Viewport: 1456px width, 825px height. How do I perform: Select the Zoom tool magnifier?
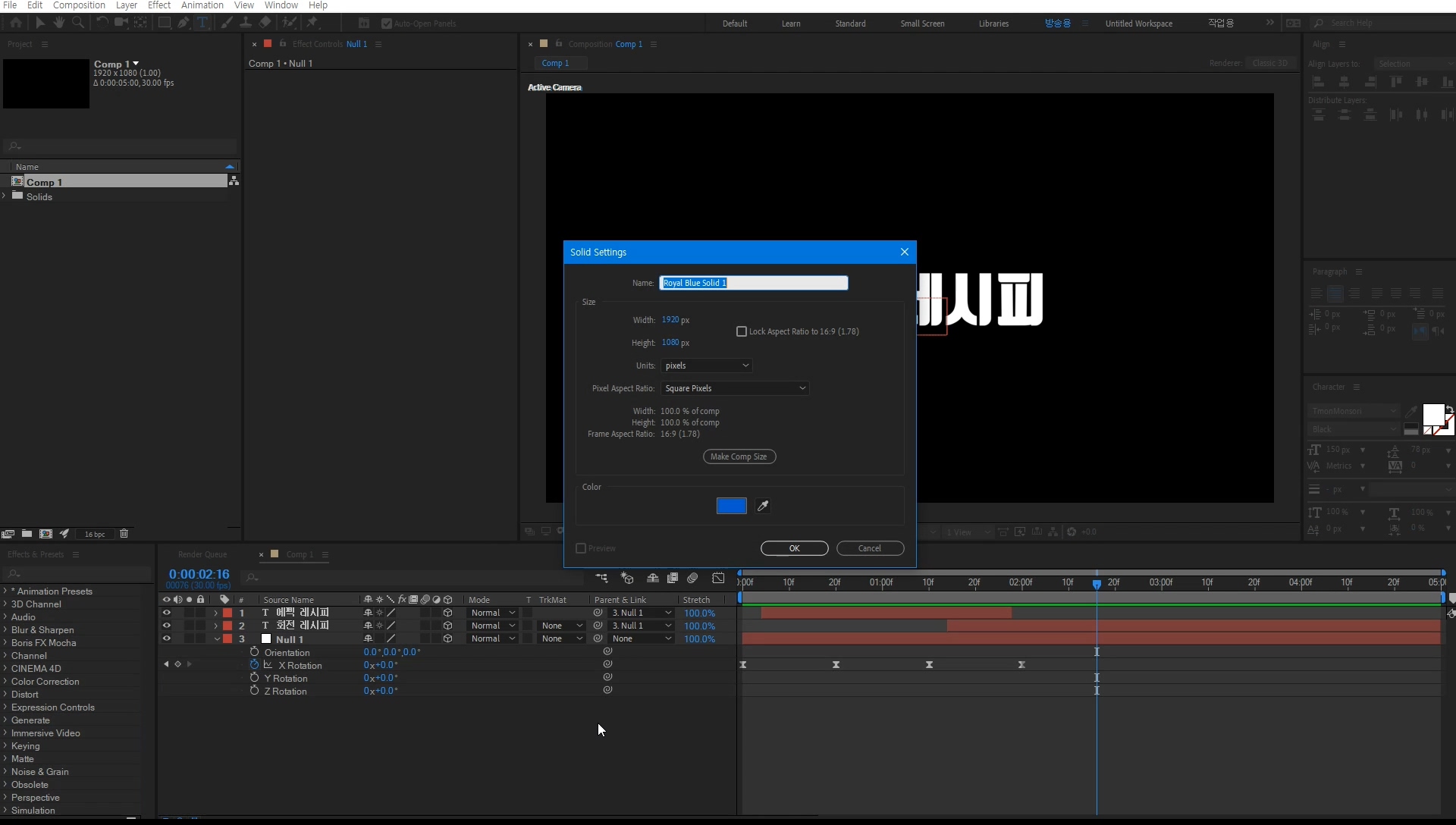(77, 23)
